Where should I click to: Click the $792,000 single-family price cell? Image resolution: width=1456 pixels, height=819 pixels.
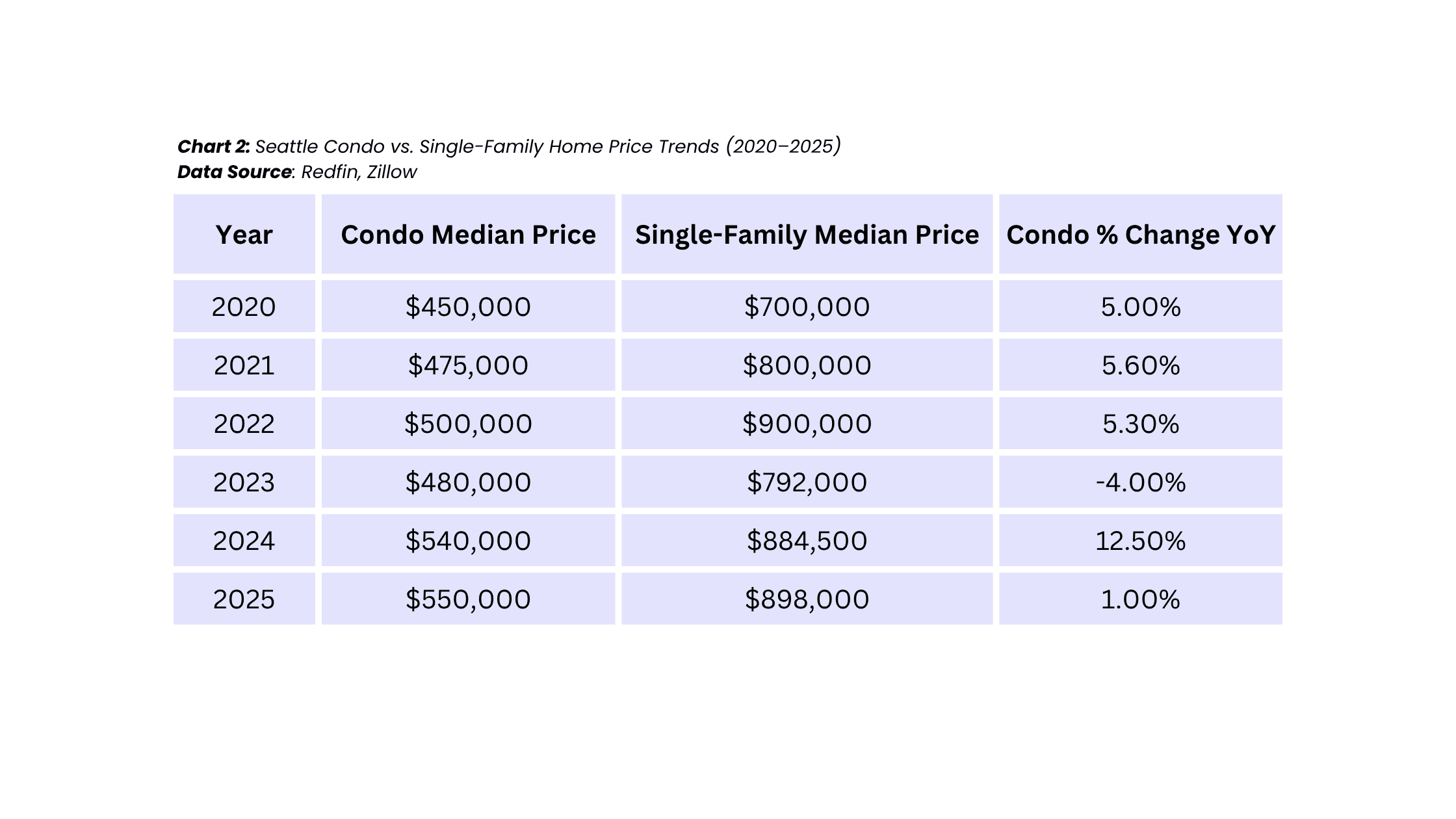(807, 482)
